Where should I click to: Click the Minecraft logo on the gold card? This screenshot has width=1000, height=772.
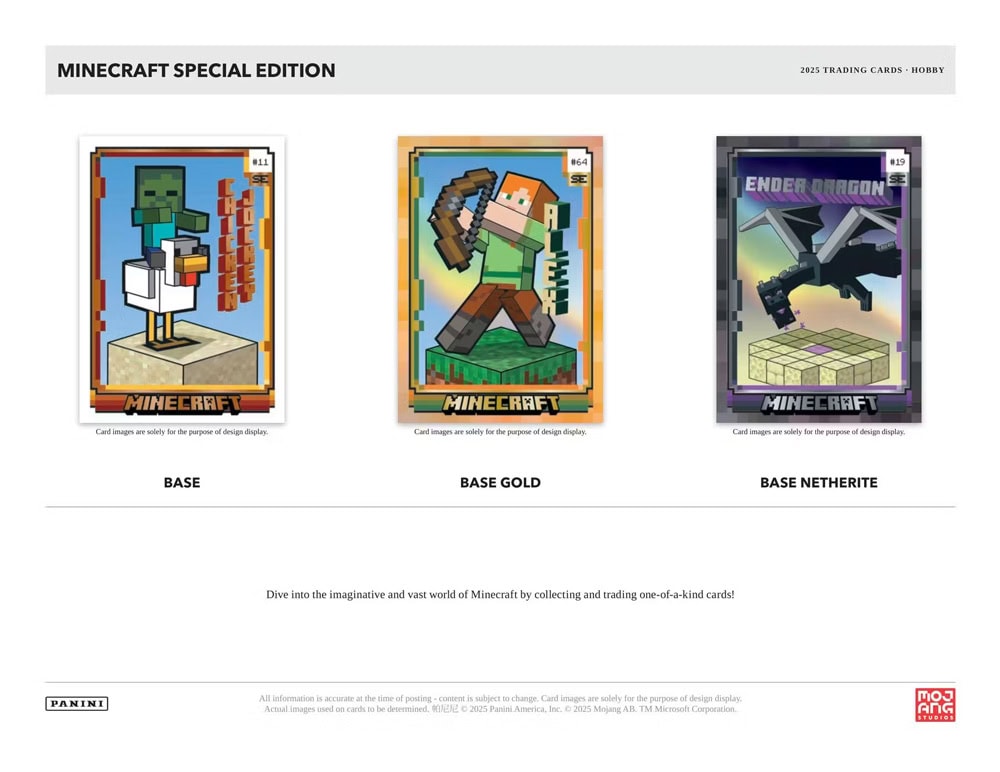coord(501,403)
